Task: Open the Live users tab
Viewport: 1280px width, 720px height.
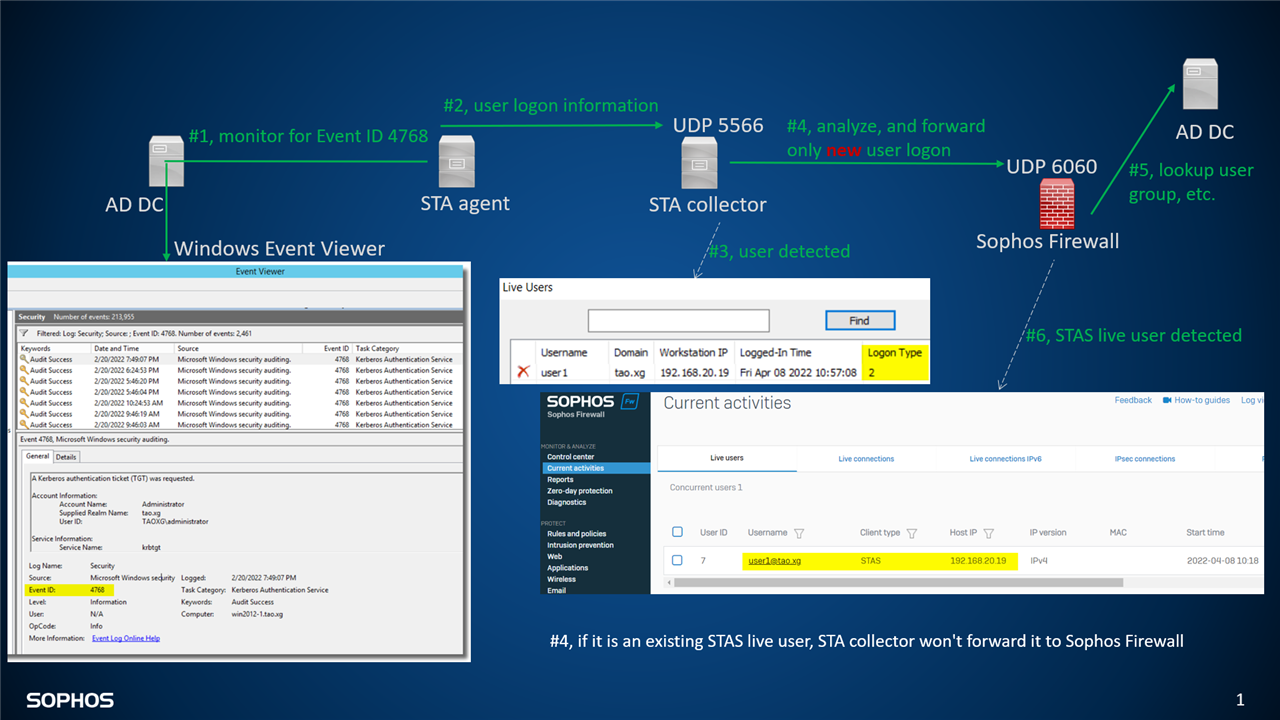Action: [x=727, y=458]
